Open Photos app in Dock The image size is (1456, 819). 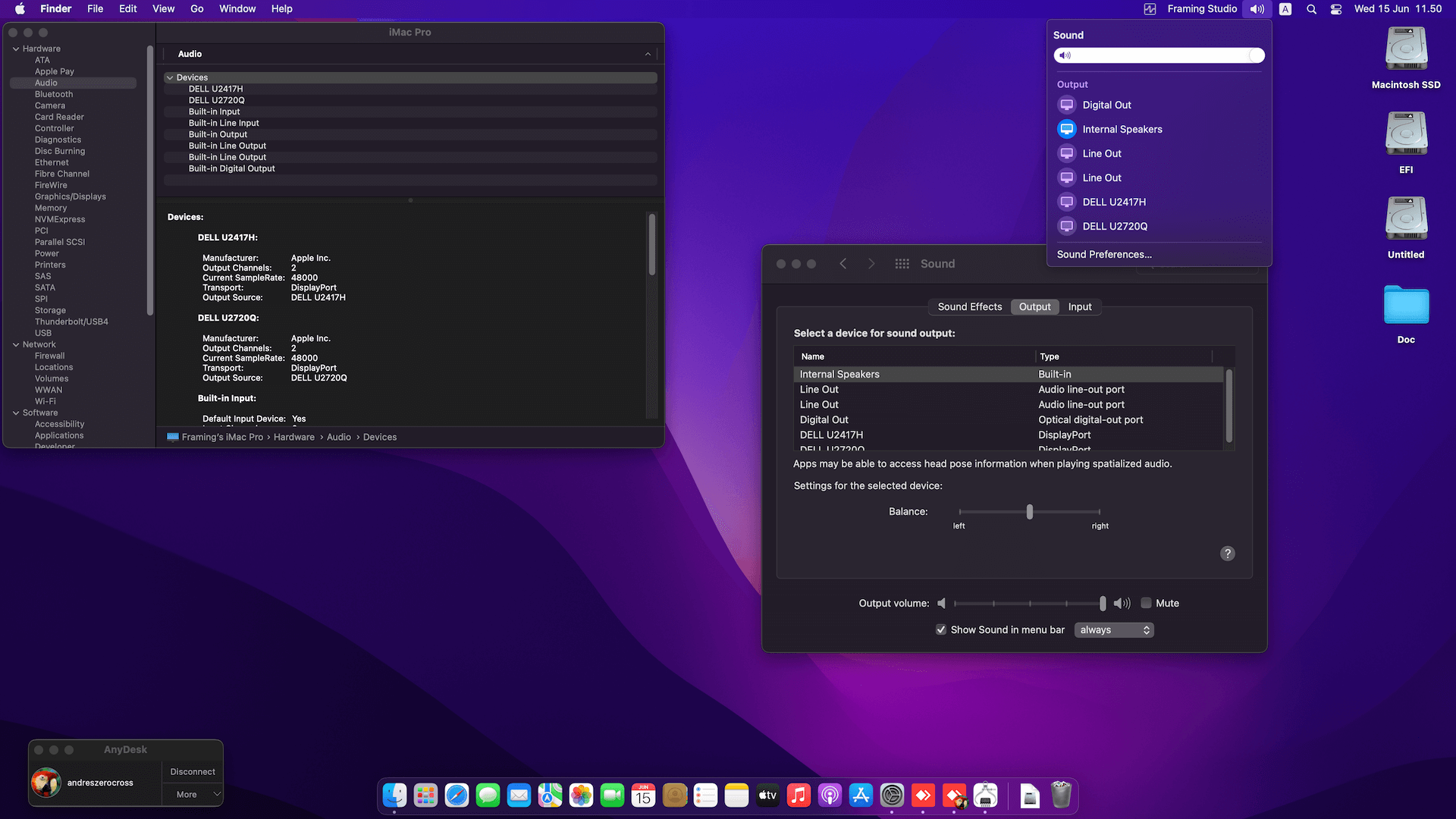pyautogui.click(x=581, y=795)
